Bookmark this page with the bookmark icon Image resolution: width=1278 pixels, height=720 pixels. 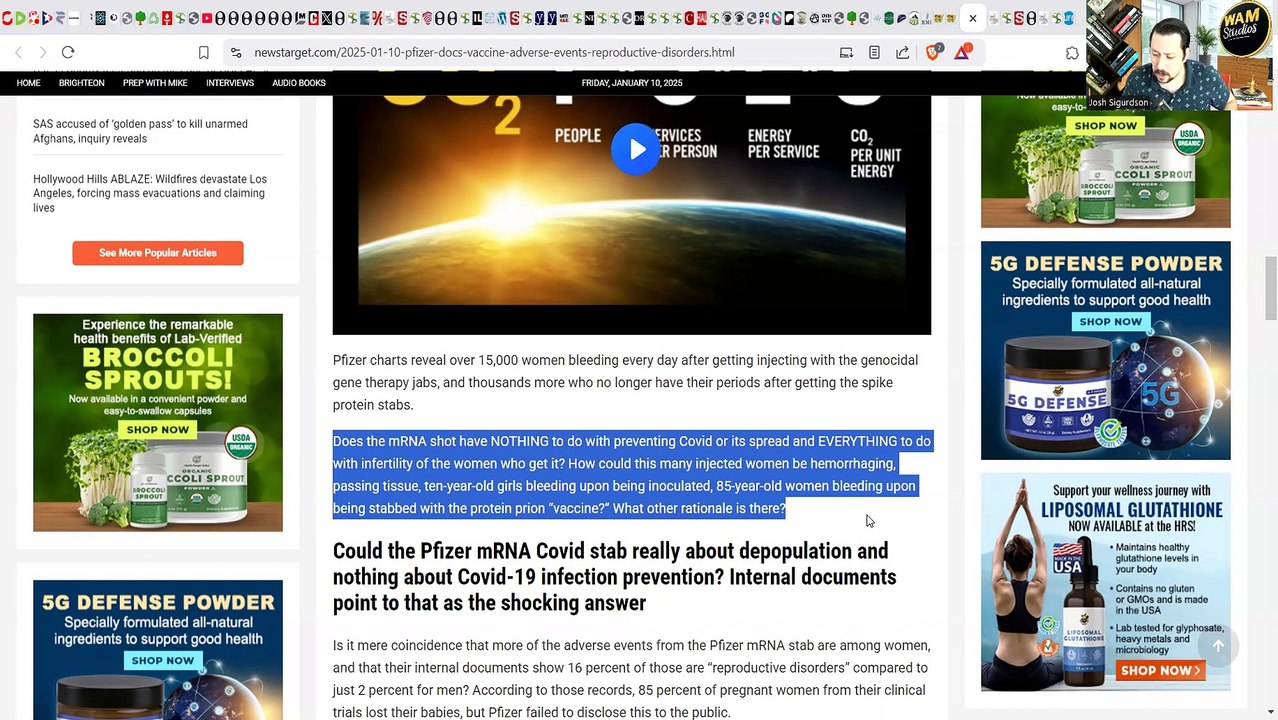click(204, 52)
